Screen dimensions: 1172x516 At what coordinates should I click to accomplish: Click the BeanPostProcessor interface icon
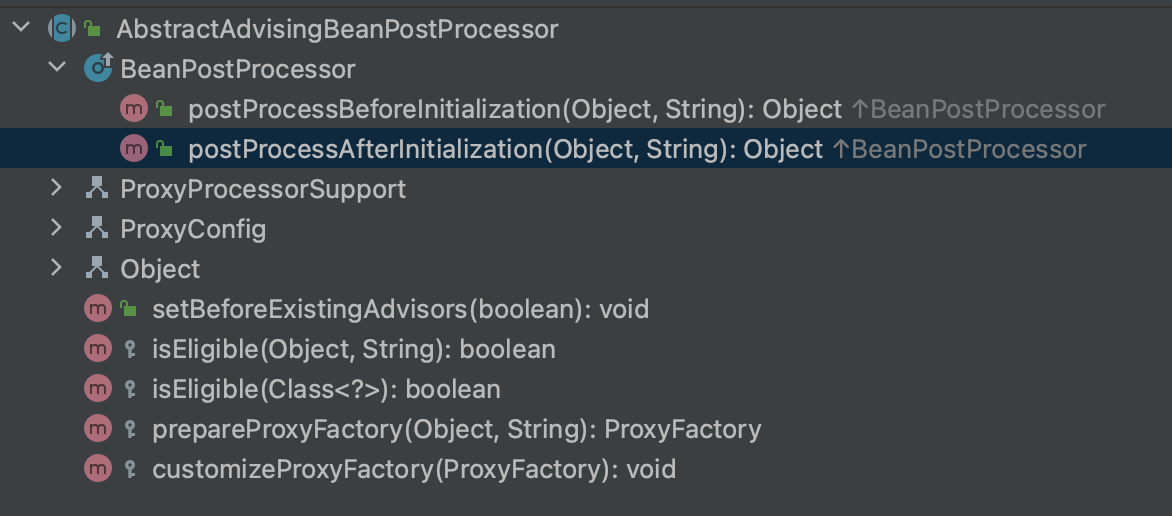pyautogui.click(x=98, y=69)
